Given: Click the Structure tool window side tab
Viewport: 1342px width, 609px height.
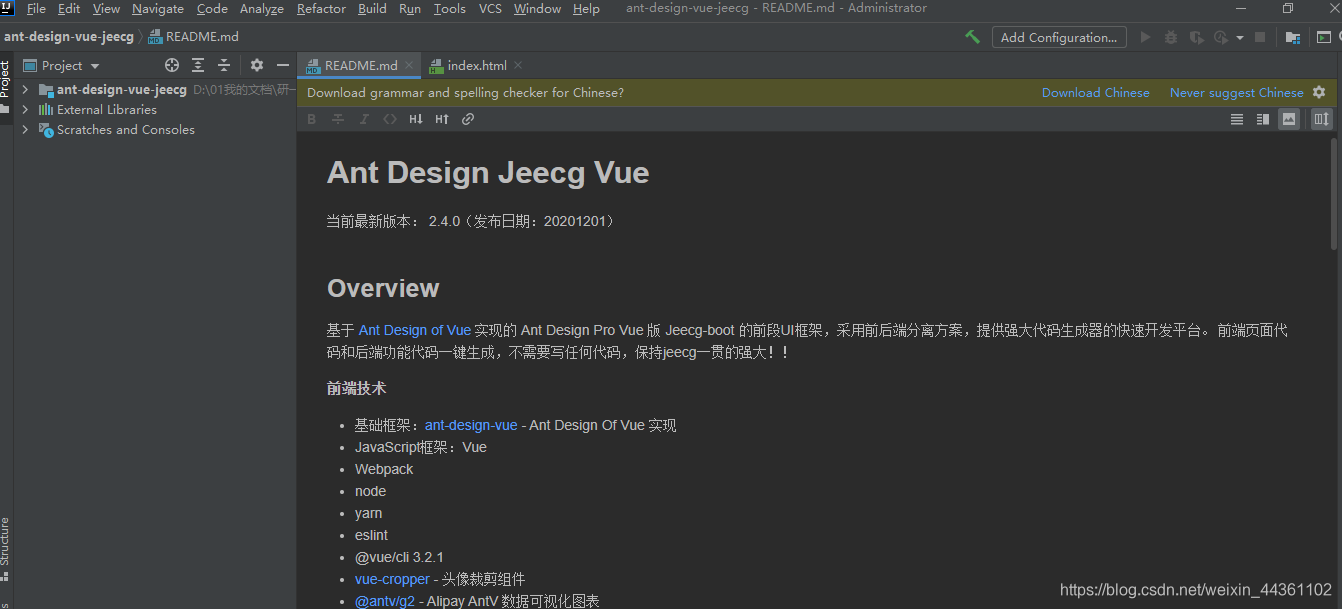Looking at the screenshot, I should [5, 547].
